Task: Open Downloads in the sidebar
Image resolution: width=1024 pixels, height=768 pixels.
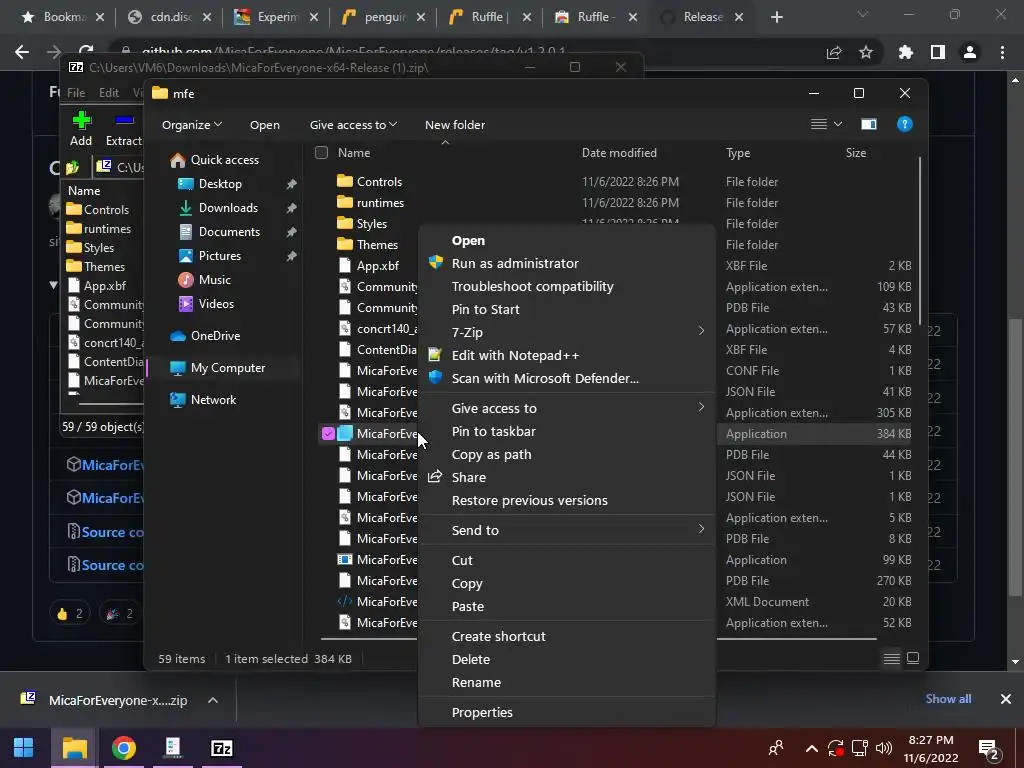Action: tap(219, 208)
